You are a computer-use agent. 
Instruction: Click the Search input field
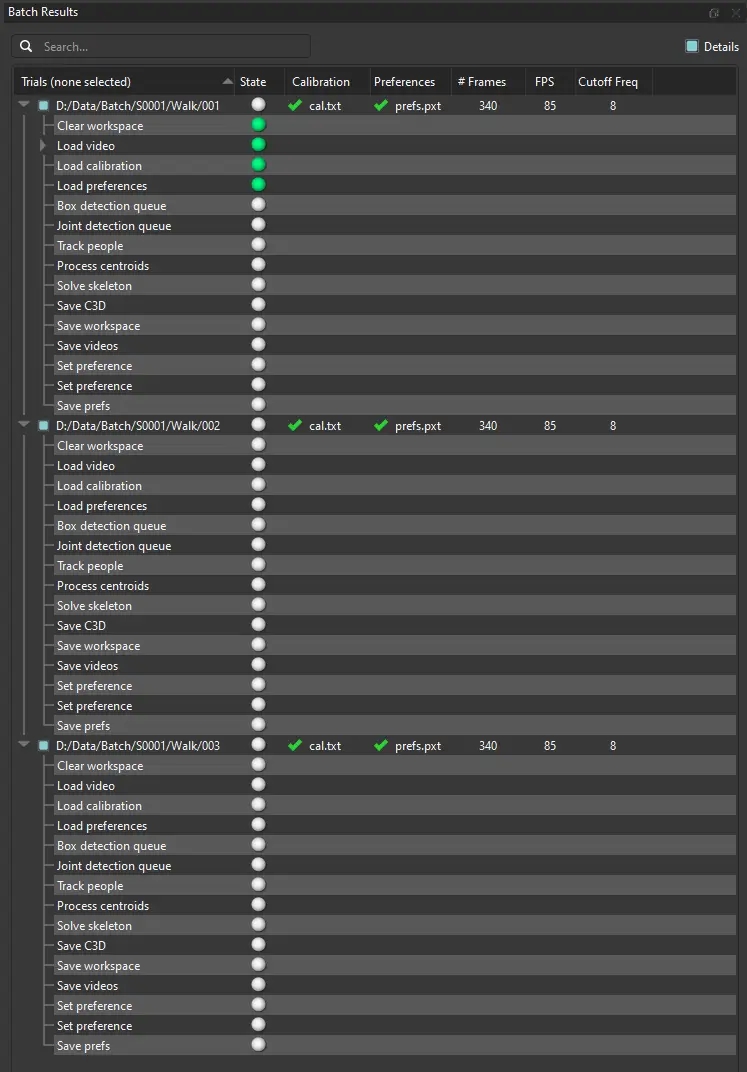[170, 47]
